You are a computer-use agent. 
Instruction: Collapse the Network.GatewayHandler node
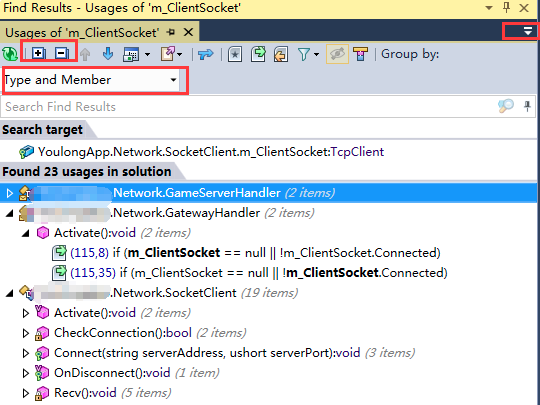(10, 214)
